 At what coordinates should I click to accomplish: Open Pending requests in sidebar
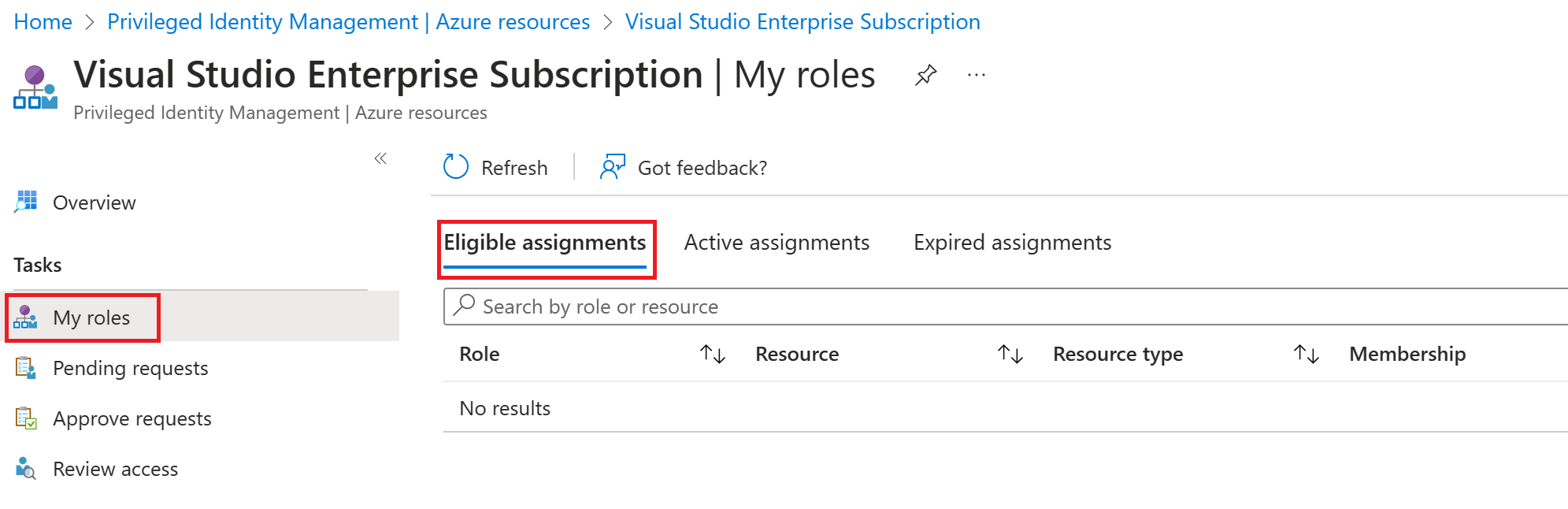click(x=130, y=368)
